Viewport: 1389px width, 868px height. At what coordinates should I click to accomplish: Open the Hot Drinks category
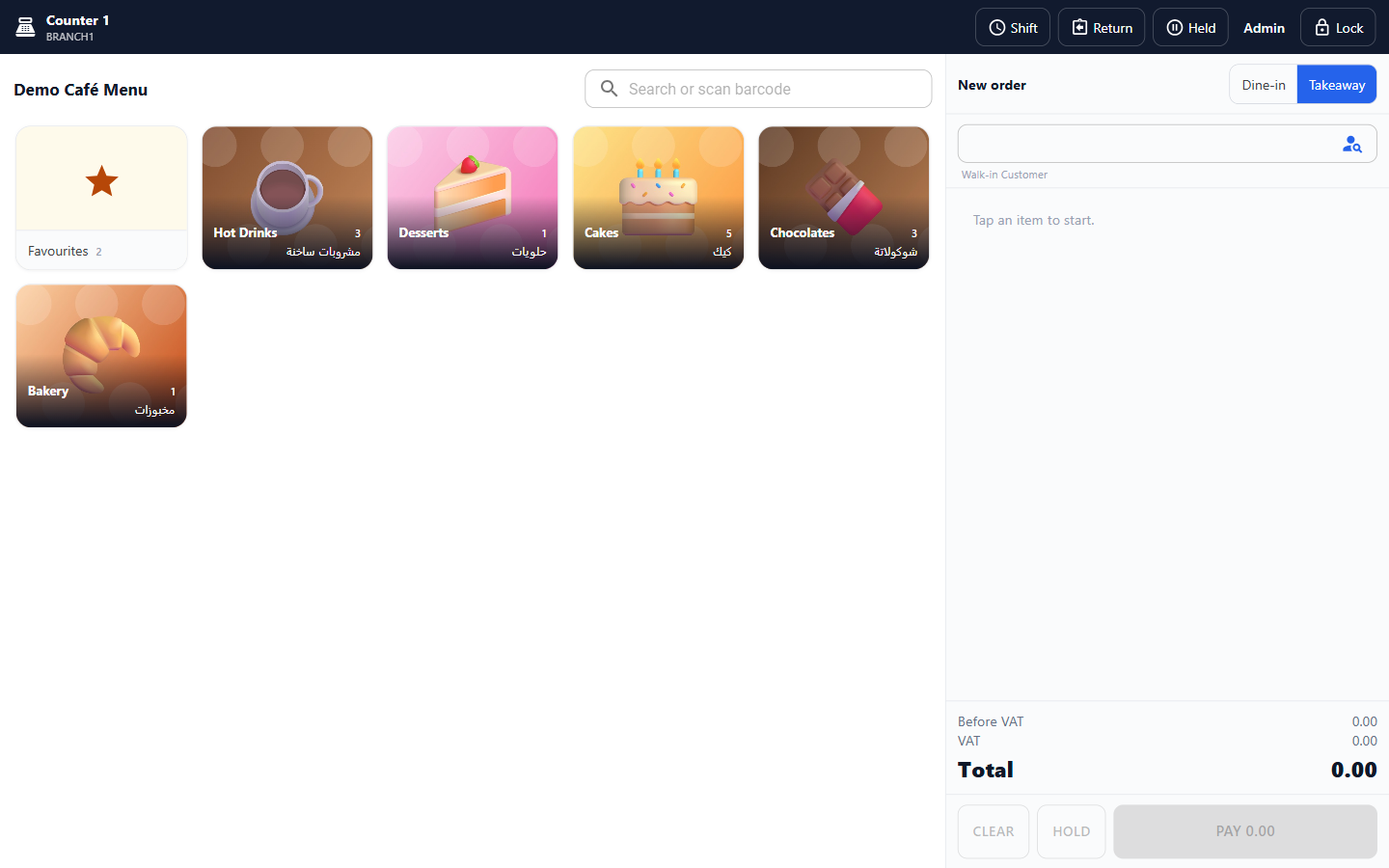pos(287,198)
